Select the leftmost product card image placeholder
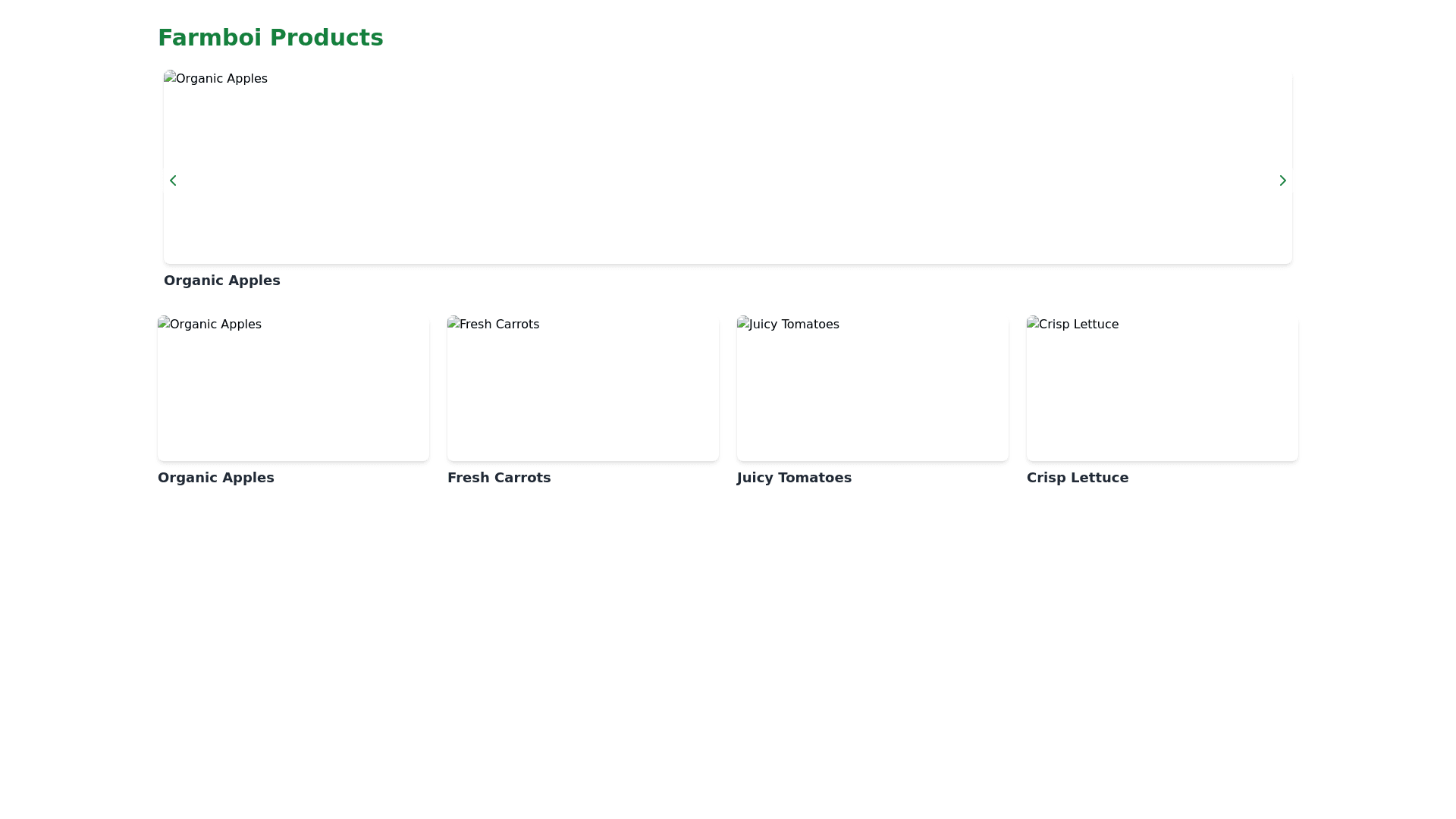This screenshot has width=1456, height=819. [x=293, y=389]
